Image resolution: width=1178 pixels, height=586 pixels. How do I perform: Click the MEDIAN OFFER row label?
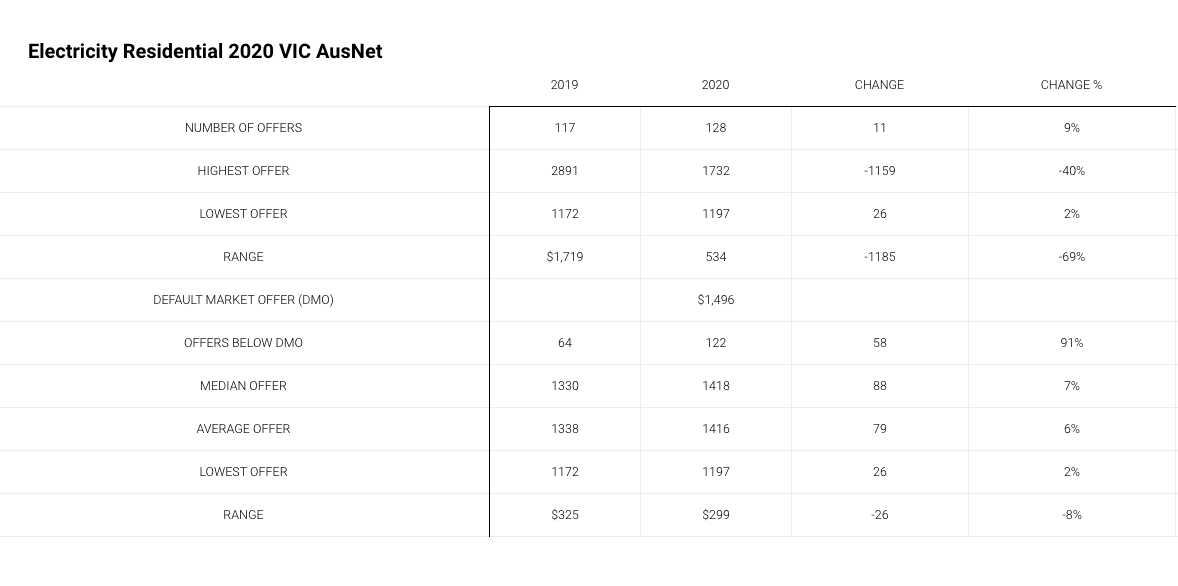tap(243, 385)
